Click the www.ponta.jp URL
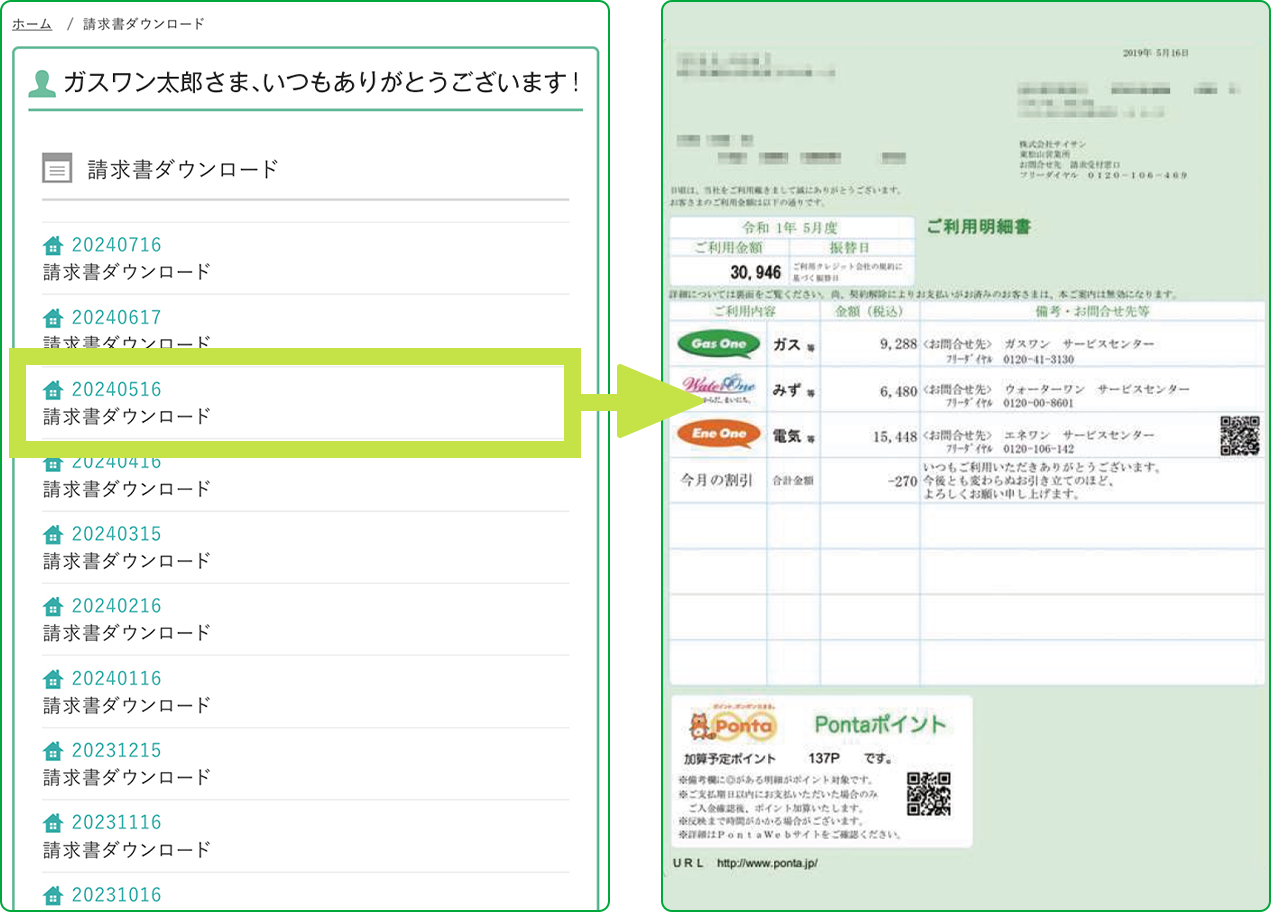 click(x=767, y=862)
